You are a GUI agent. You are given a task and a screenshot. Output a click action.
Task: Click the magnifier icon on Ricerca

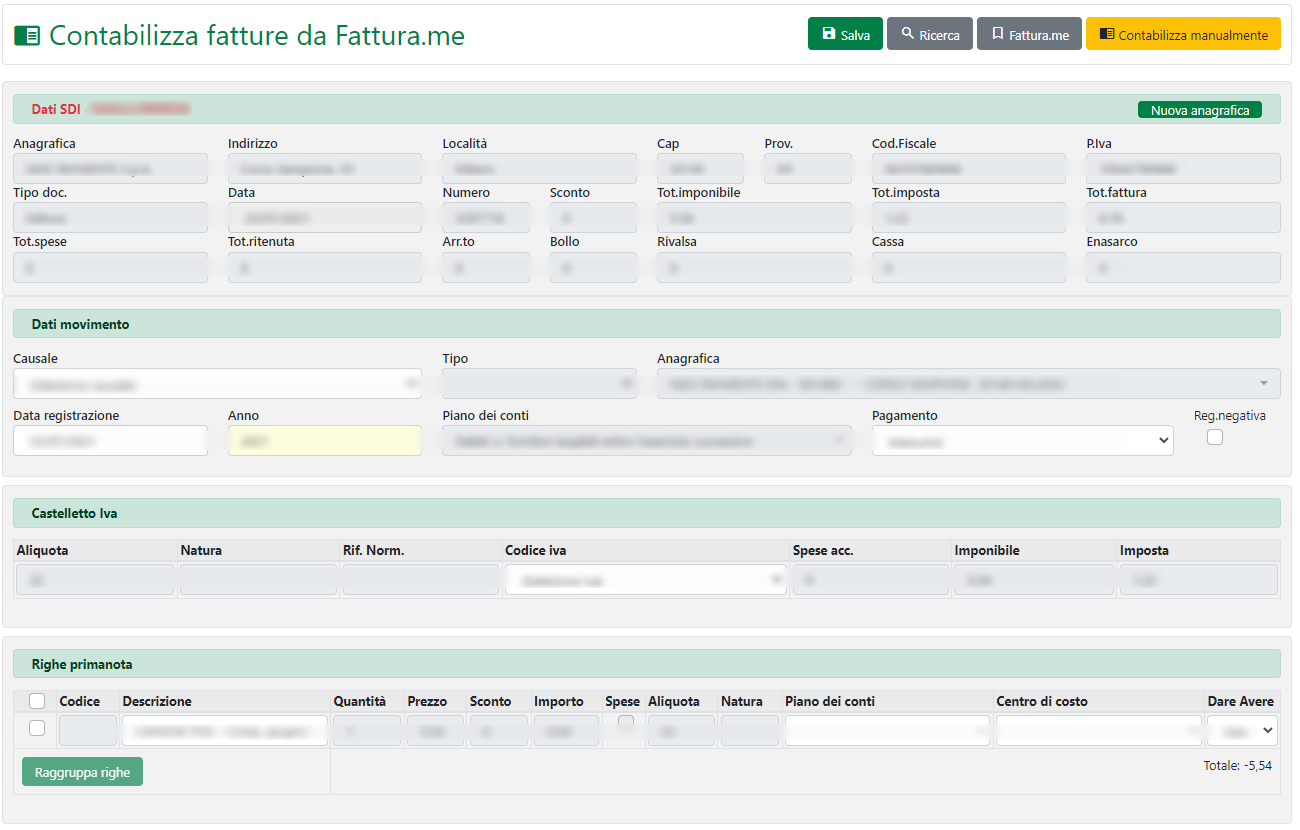[x=907, y=34]
